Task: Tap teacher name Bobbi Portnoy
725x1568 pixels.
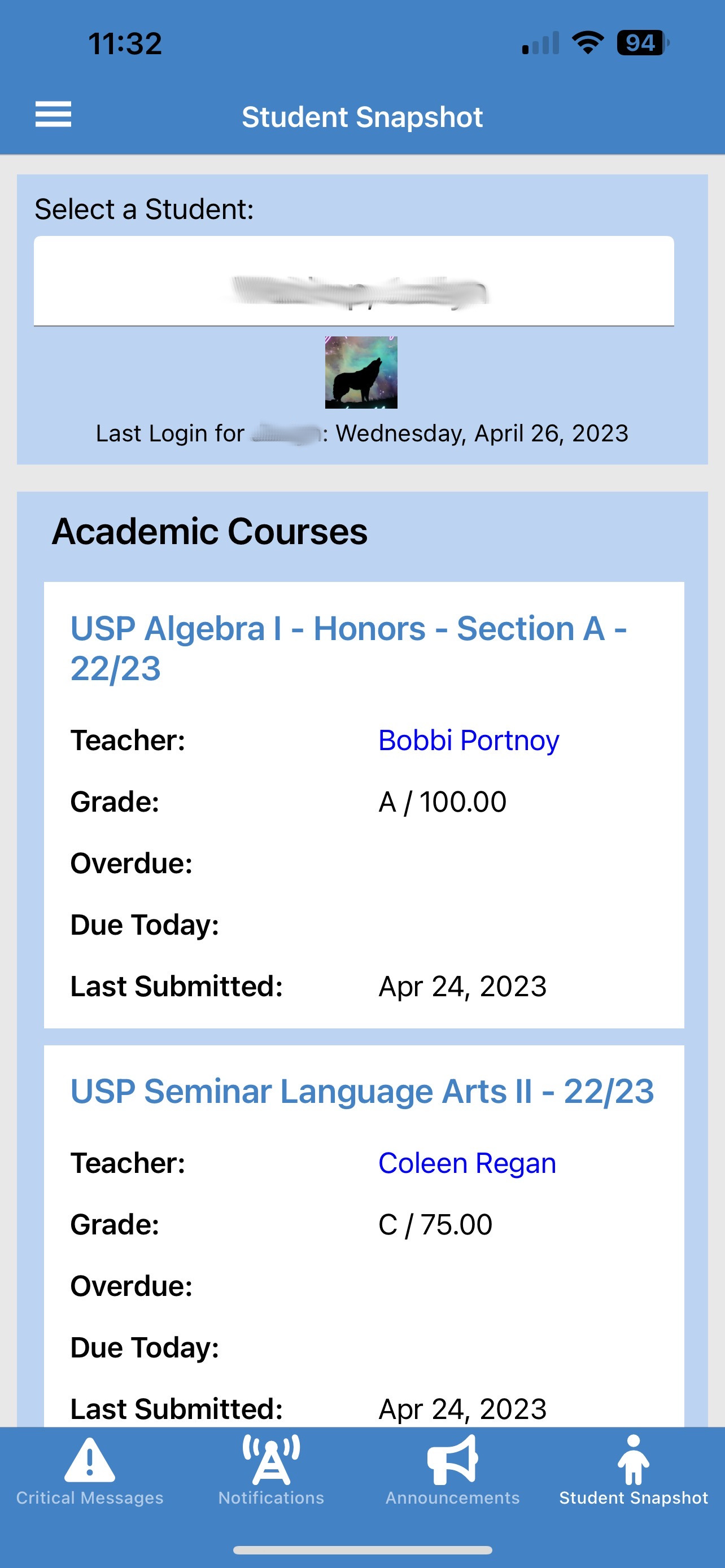Action: 468,741
